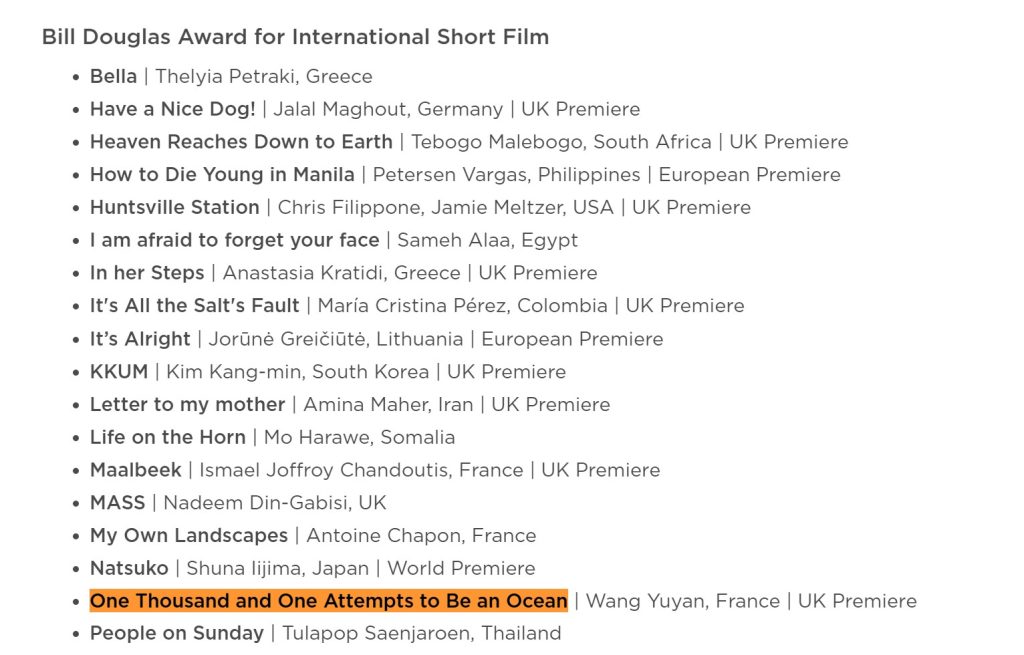This screenshot has height=655, width=1024.
Task: Click 'It's All the Salt's Fault' title
Action: [194, 306]
